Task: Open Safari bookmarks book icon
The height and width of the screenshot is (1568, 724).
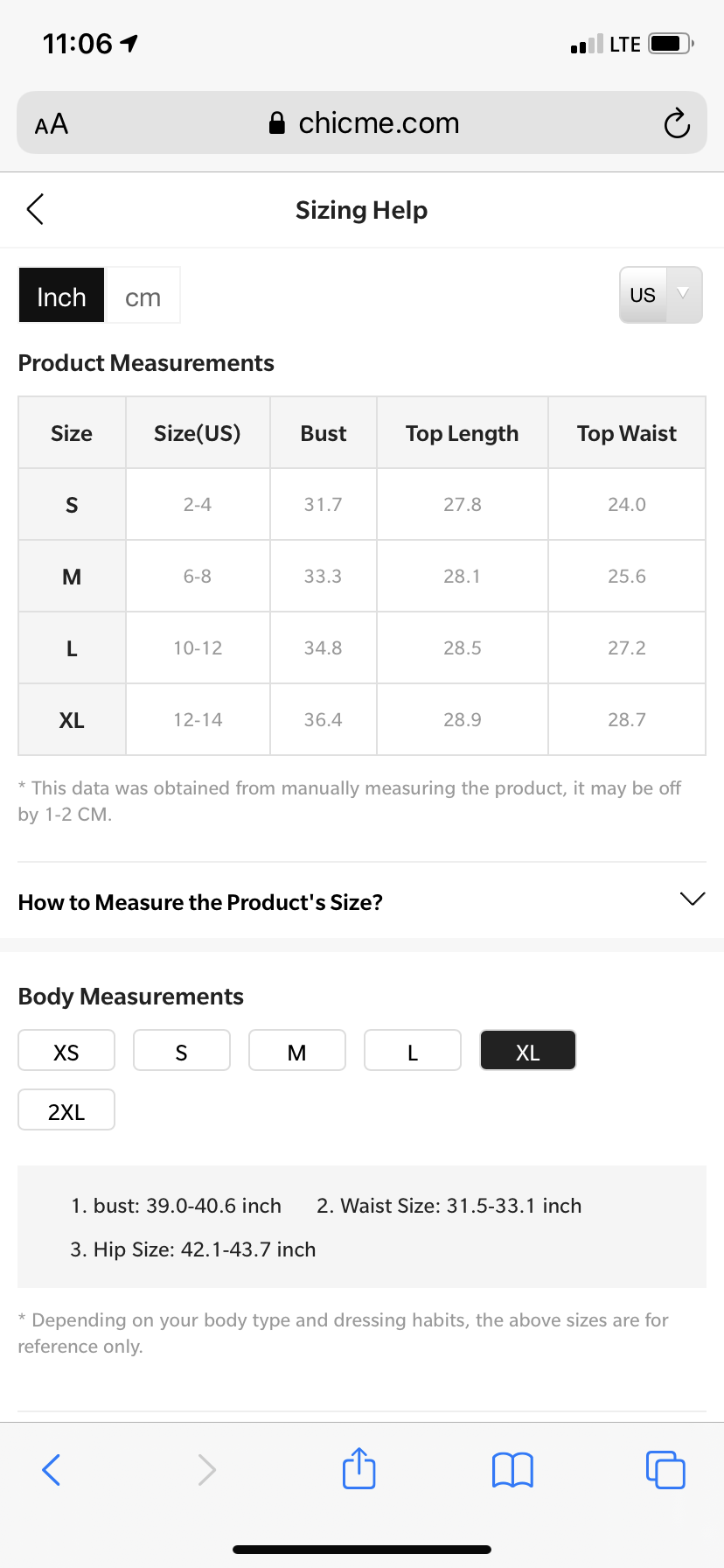Action: (x=512, y=1469)
